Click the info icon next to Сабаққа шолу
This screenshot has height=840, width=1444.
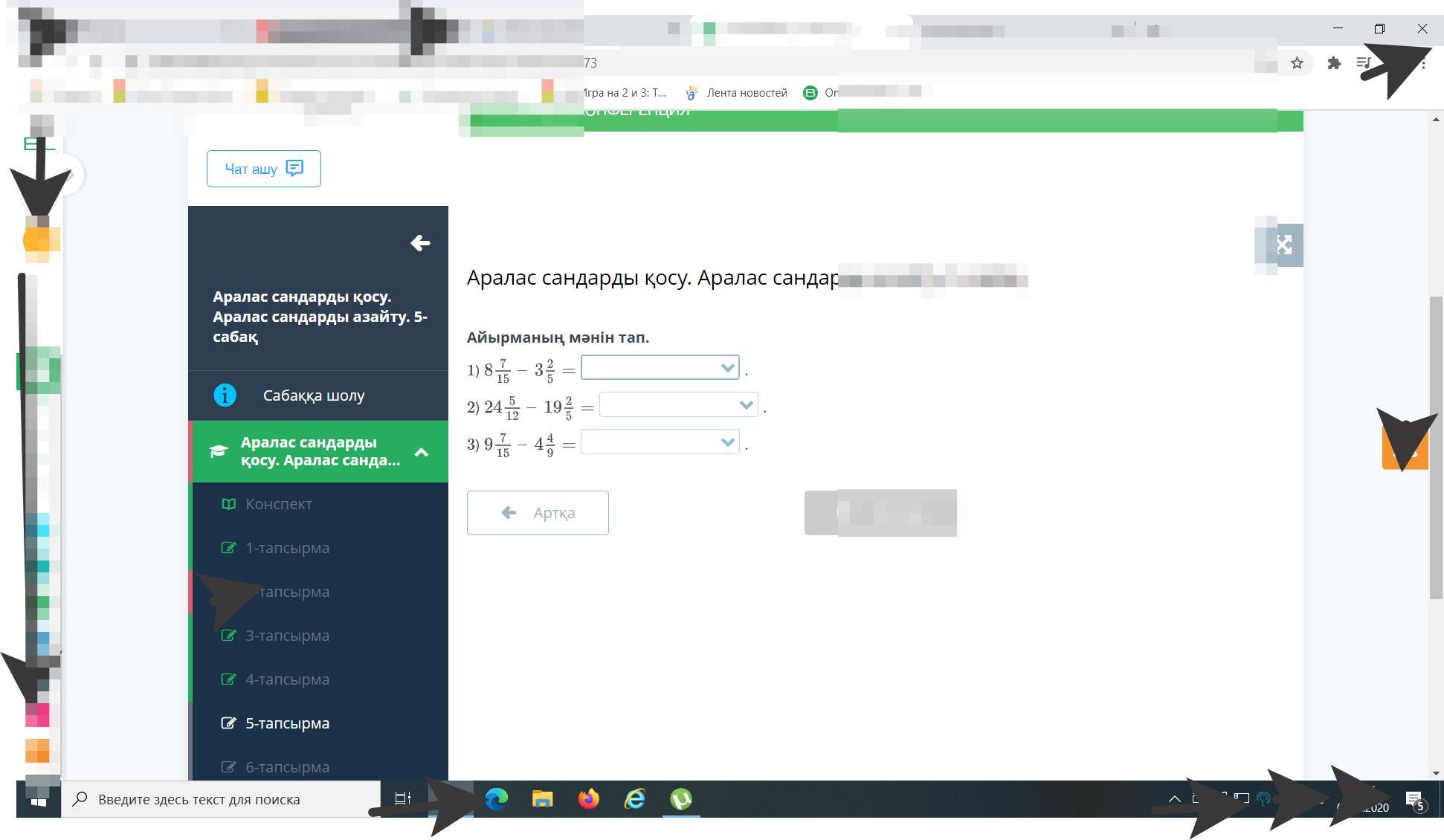(x=225, y=395)
